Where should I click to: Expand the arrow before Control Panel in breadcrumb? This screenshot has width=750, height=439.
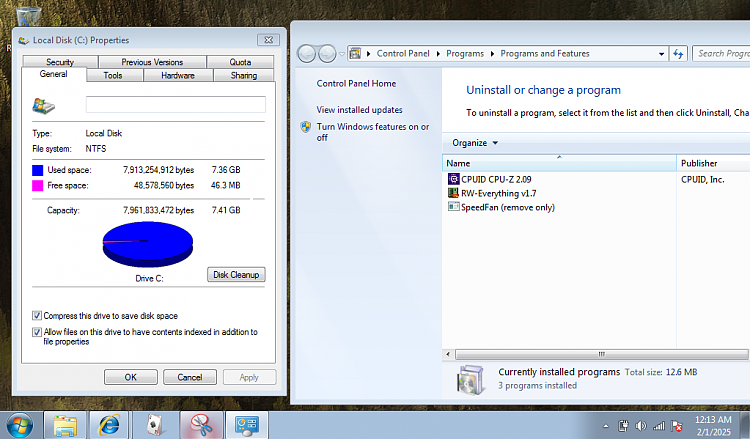[x=368, y=54]
